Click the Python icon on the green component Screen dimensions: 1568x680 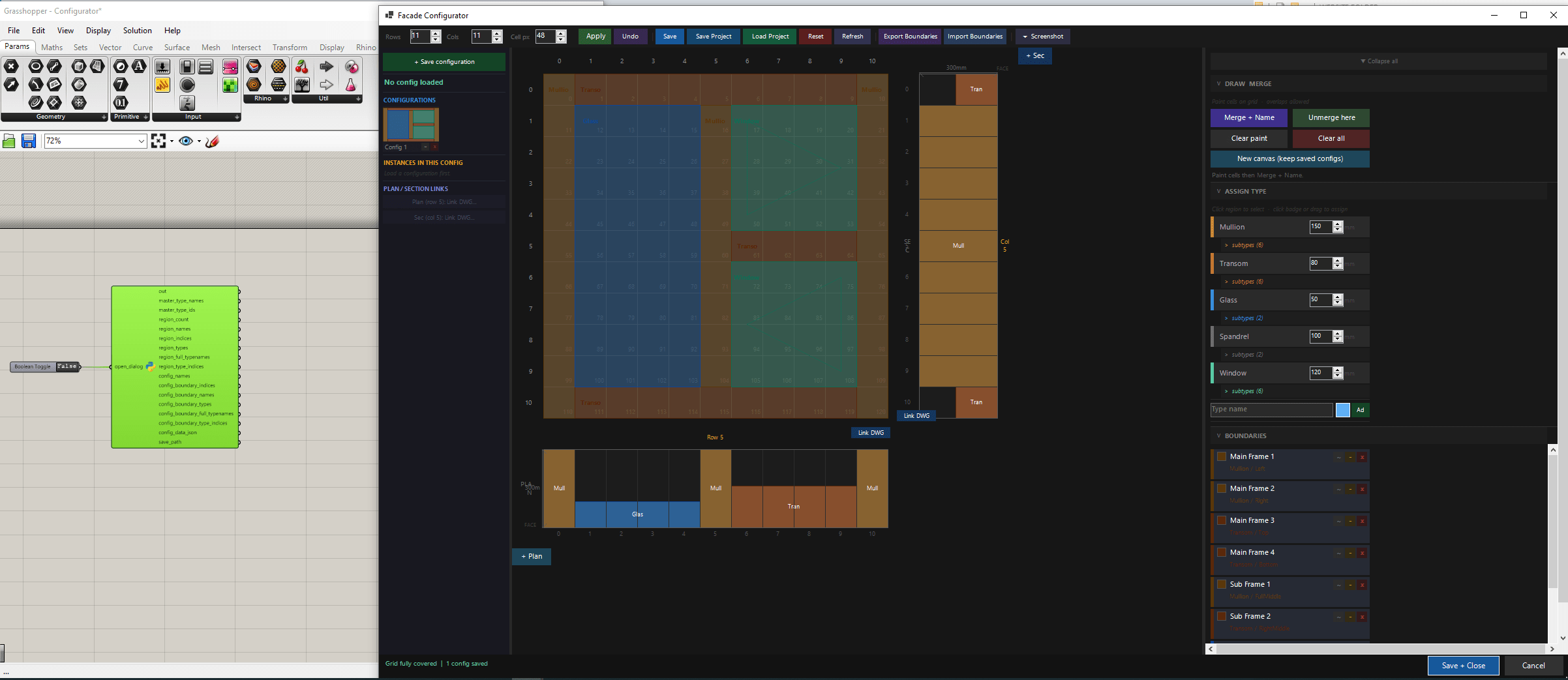151,366
